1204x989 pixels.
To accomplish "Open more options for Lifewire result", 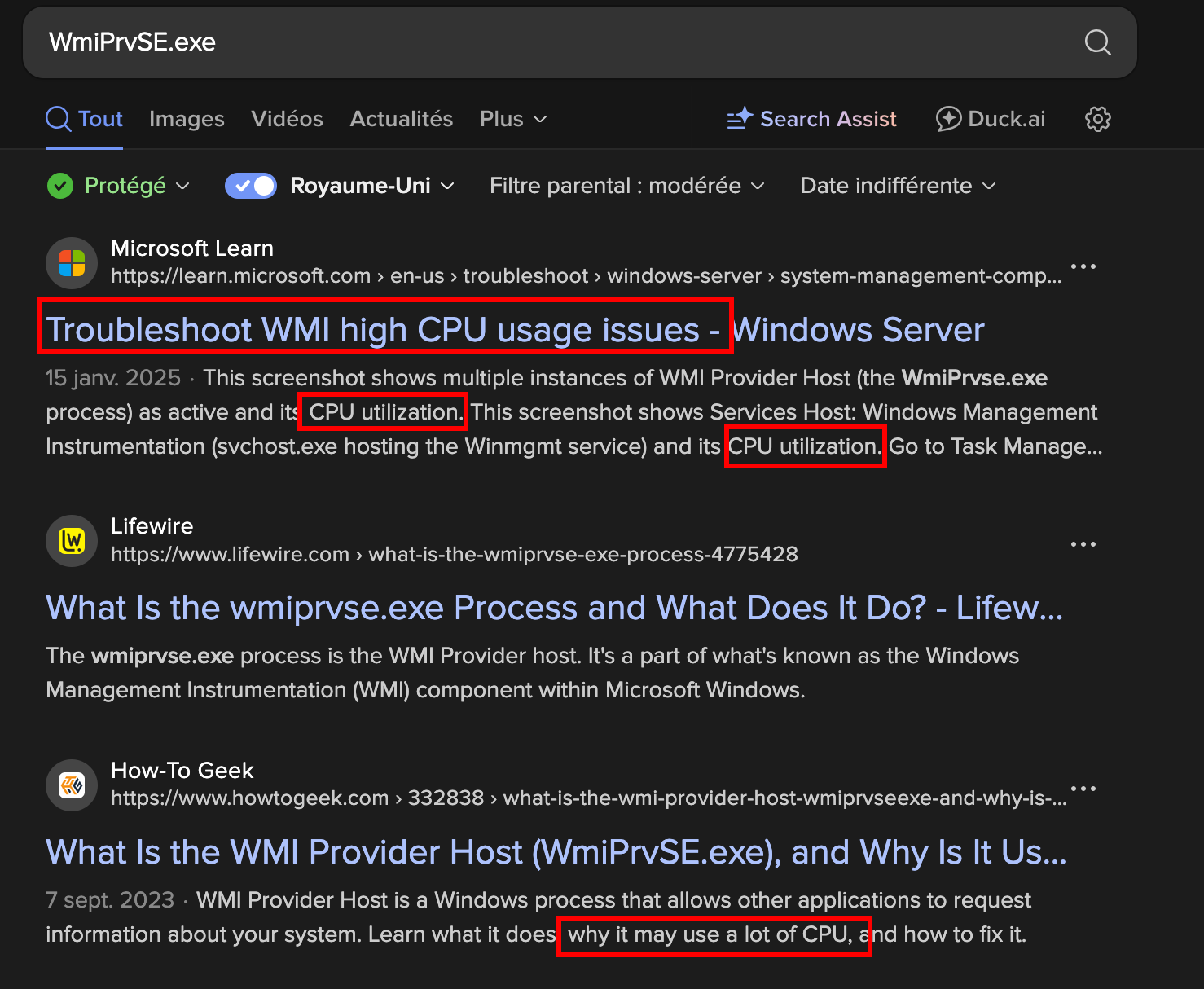I will [1083, 544].
